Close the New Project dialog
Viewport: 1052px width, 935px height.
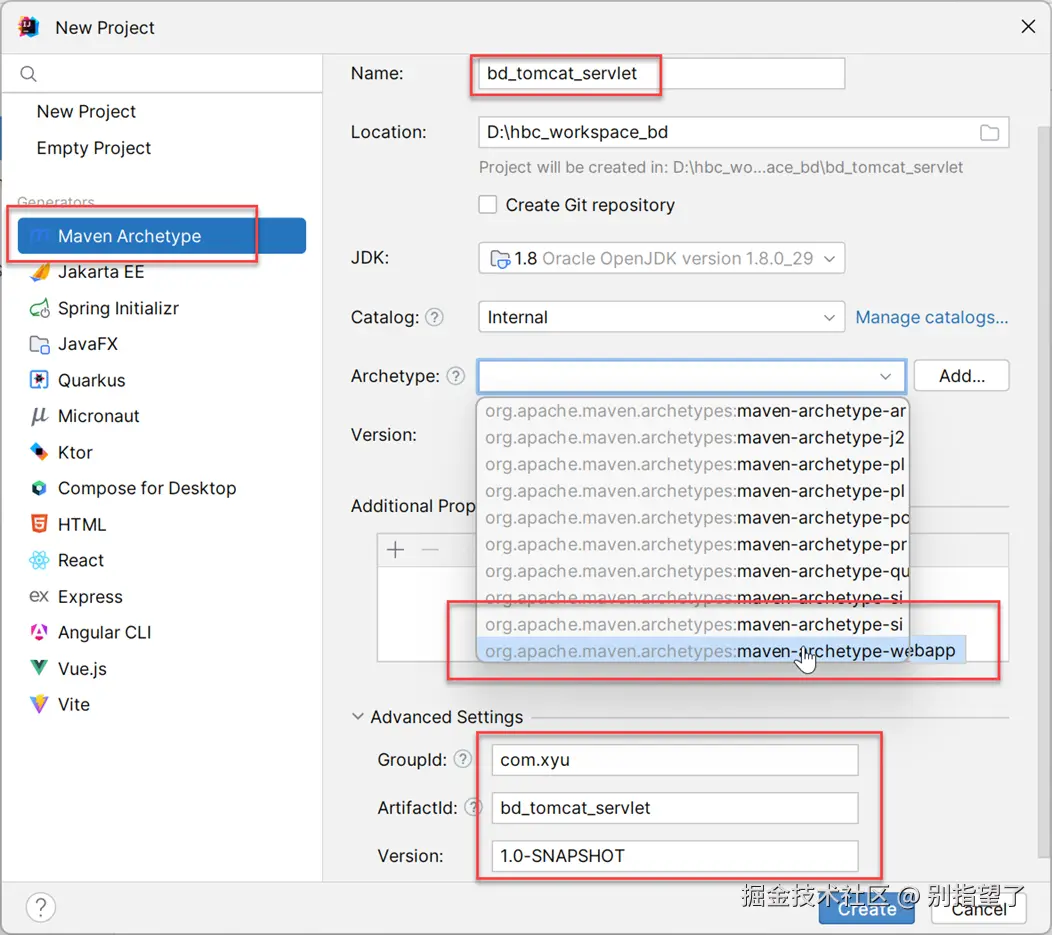(x=1028, y=27)
